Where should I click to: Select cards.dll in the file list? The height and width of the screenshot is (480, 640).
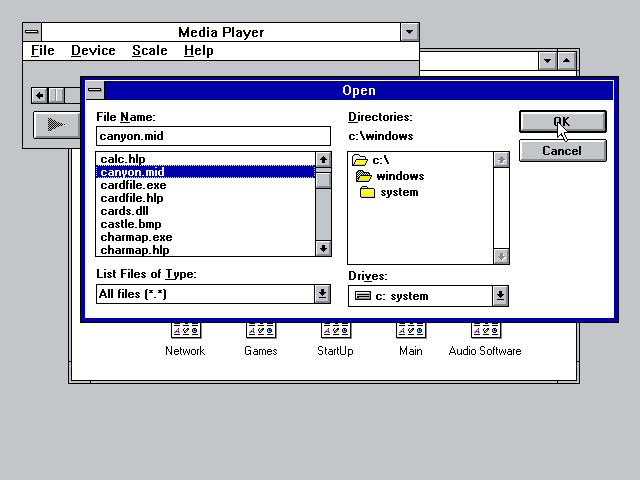(x=205, y=211)
